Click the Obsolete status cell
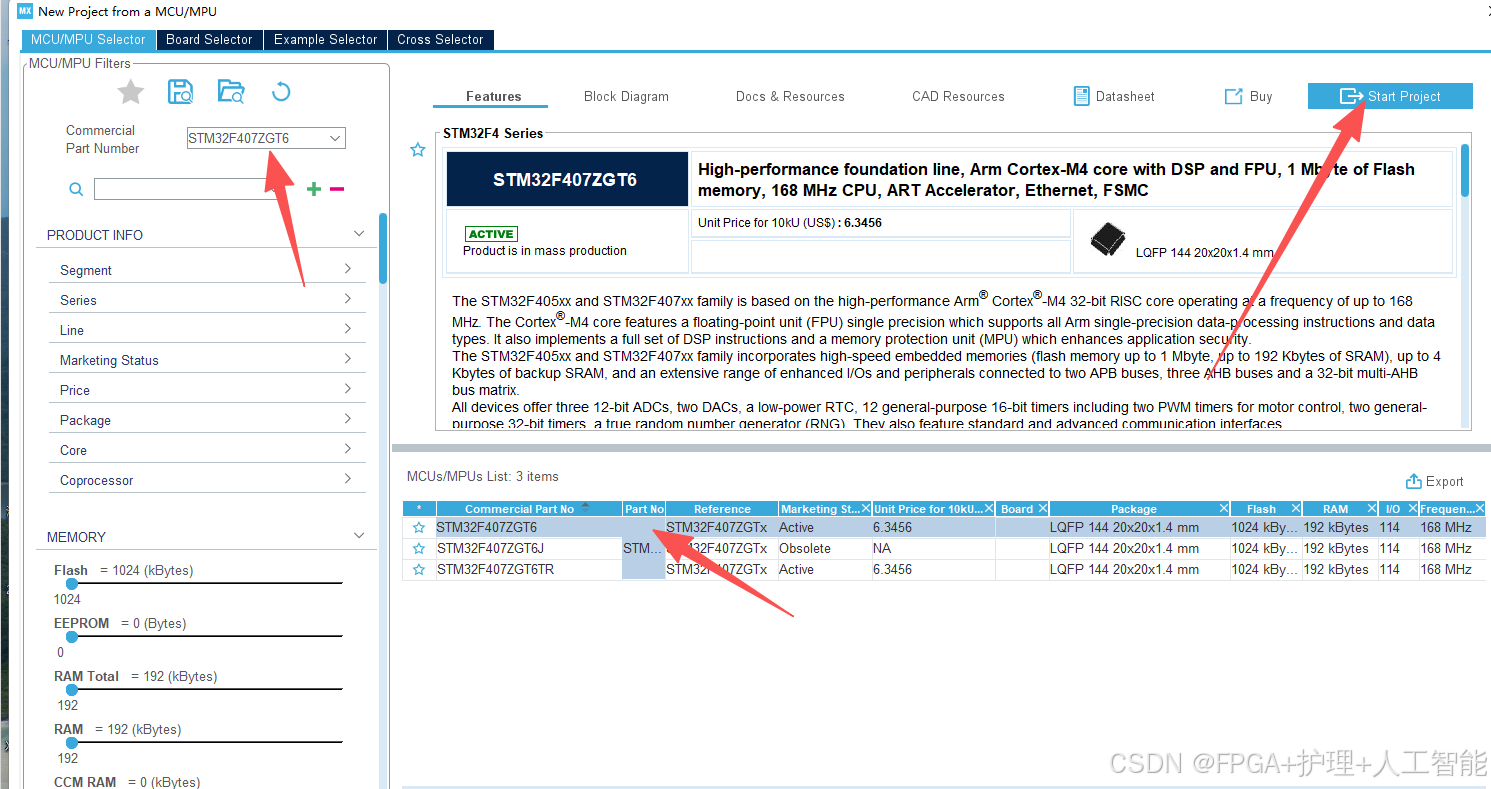This screenshot has height=789, width=1491. coord(825,548)
